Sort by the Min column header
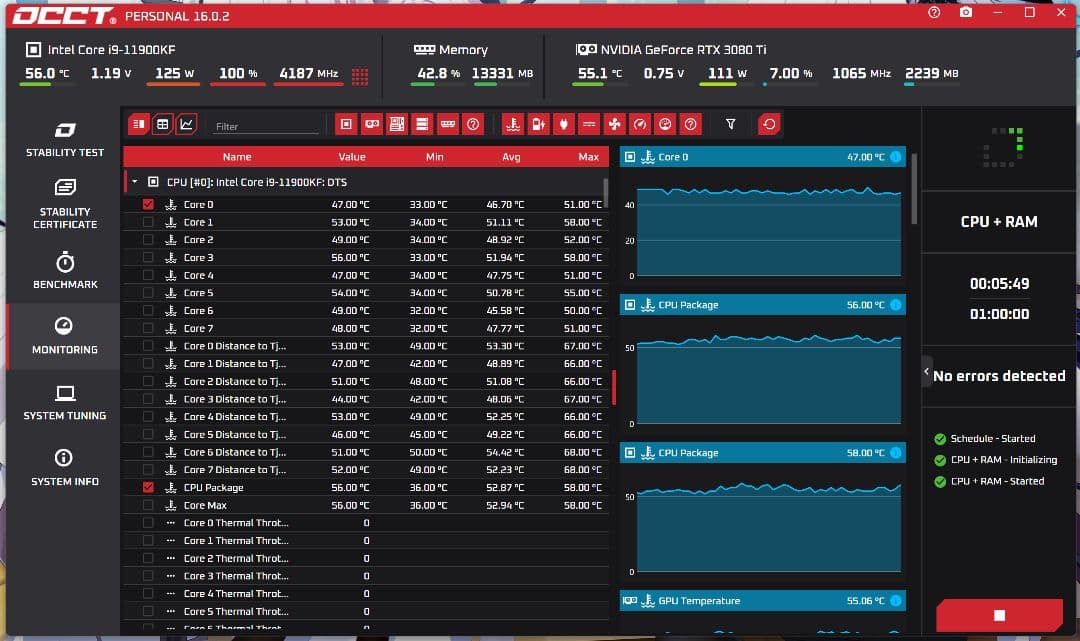This screenshot has width=1080, height=641. pos(435,157)
